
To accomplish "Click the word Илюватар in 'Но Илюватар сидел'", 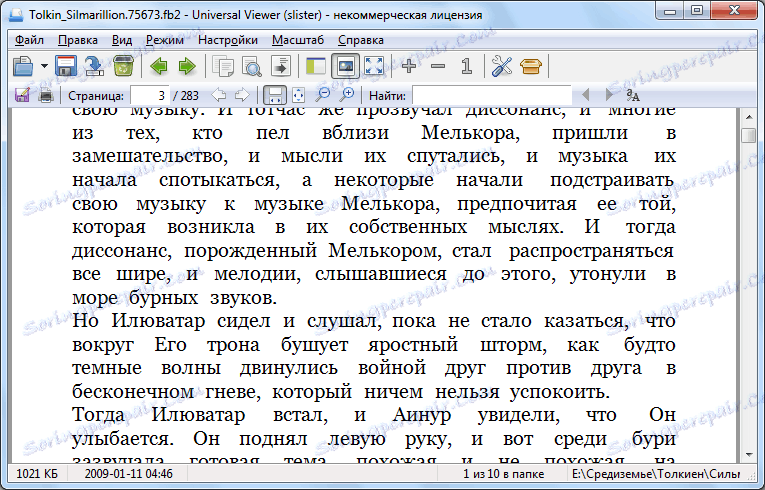I will click(158, 321).
